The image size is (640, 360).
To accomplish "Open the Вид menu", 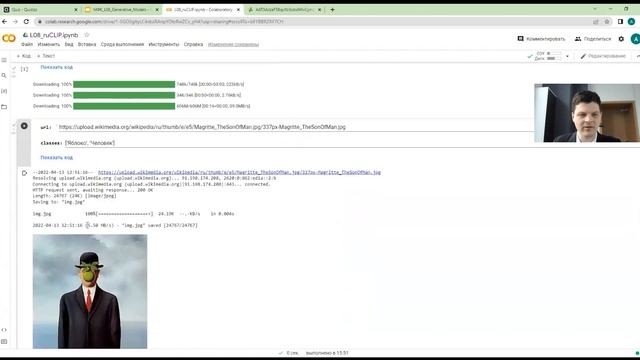I will [x=69, y=44].
